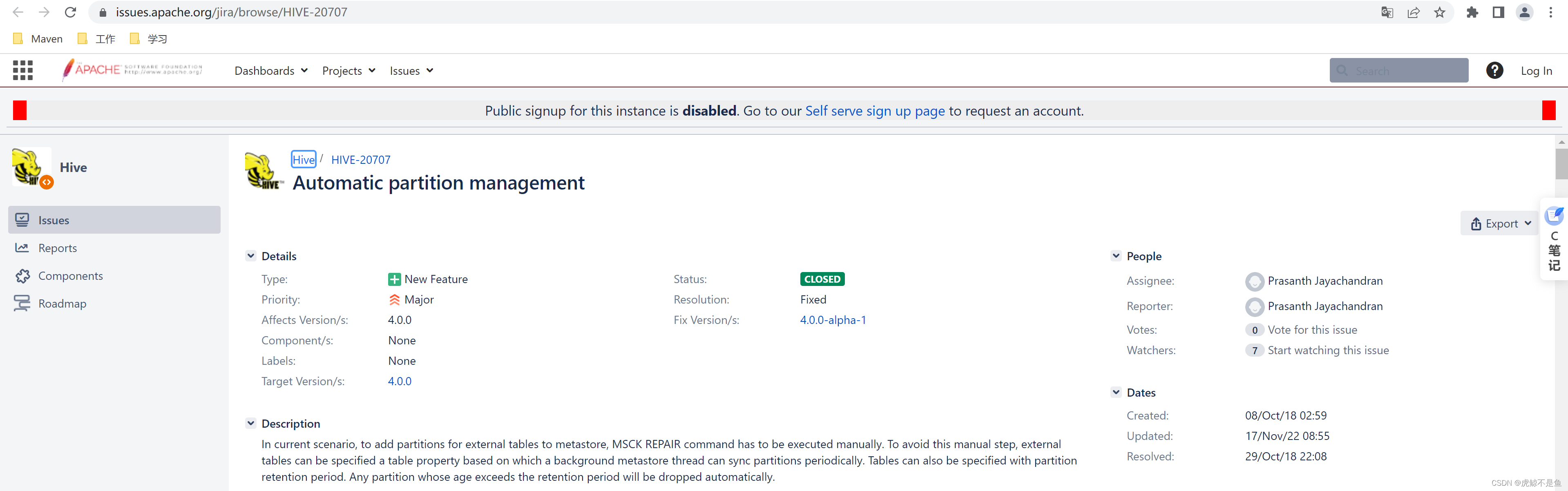Screen dimensions: 1568x491
Task: Click the HIVE project breadcrumb link
Action: (304, 159)
